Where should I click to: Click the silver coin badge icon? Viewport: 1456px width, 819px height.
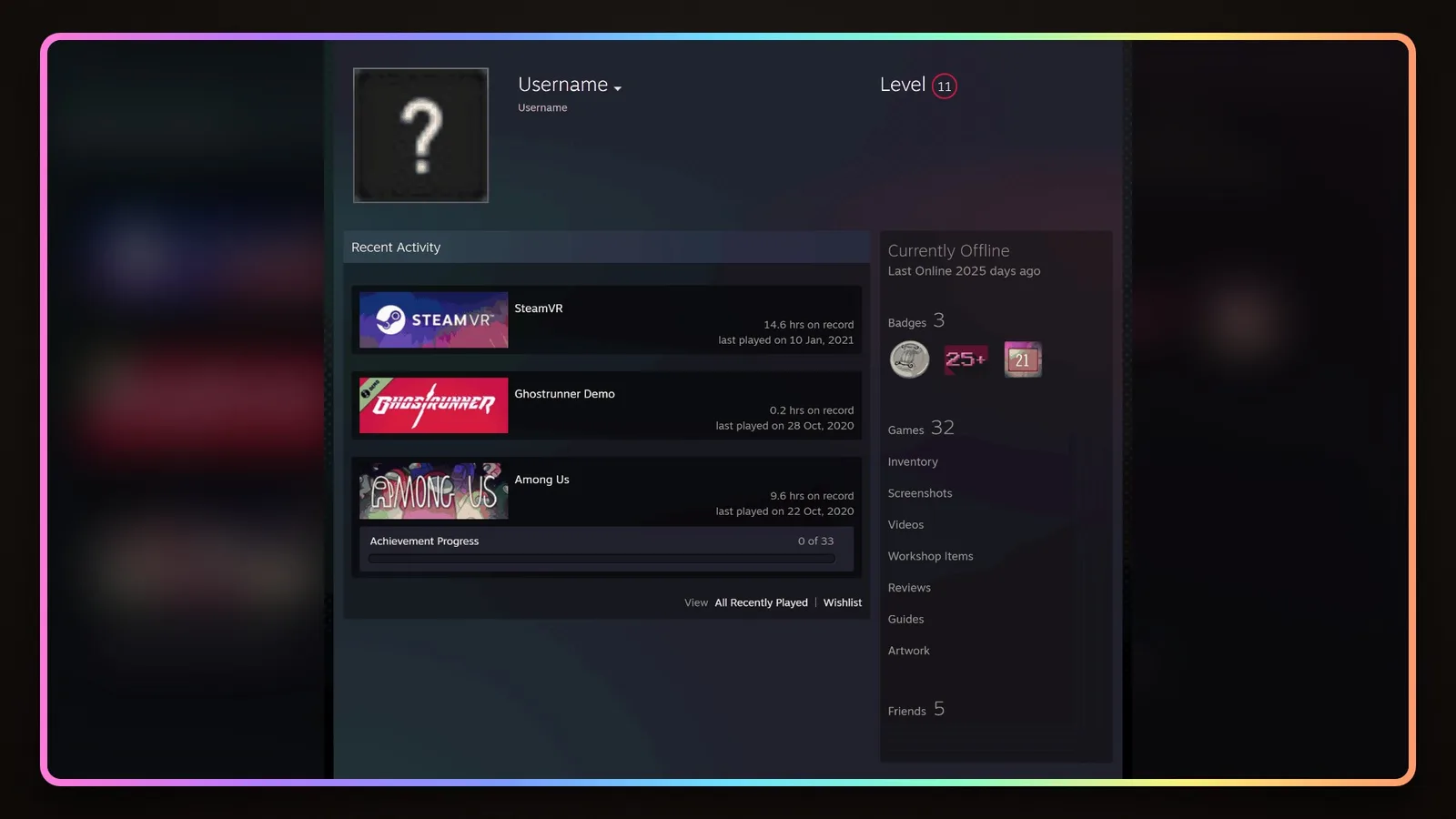point(909,359)
